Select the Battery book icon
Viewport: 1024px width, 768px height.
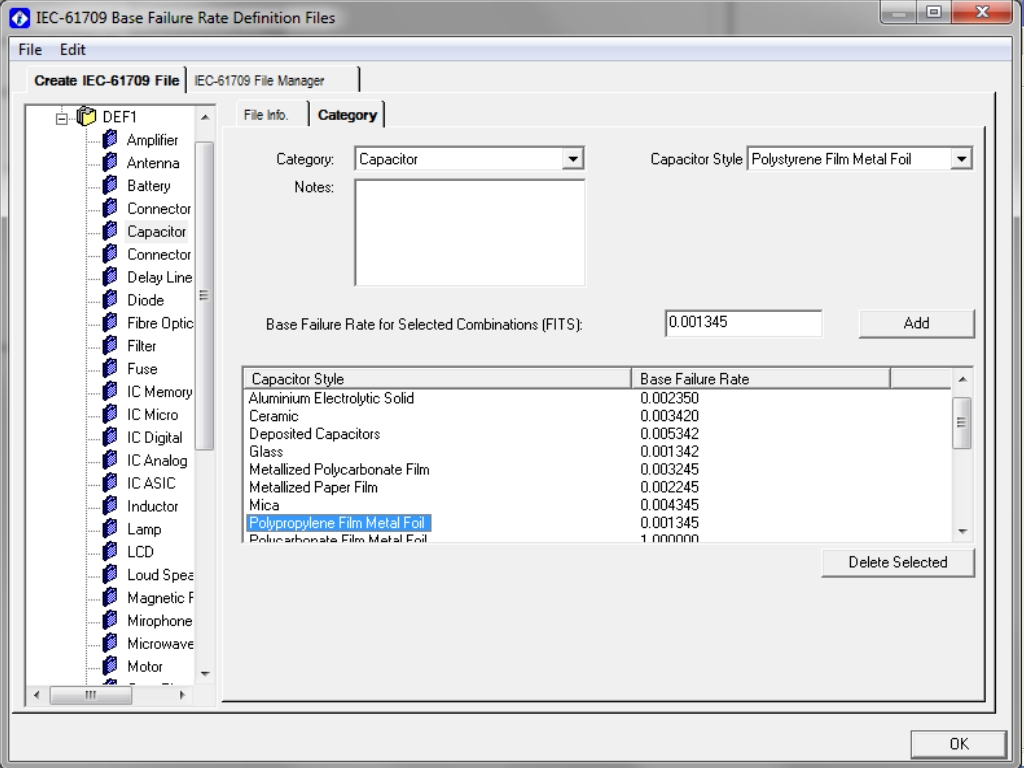[110, 185]
